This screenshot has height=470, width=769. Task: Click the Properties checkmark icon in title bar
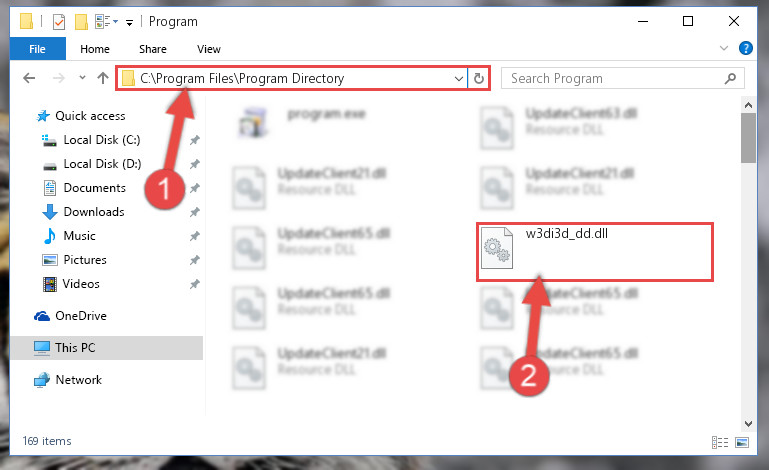(x=59, y=22)
